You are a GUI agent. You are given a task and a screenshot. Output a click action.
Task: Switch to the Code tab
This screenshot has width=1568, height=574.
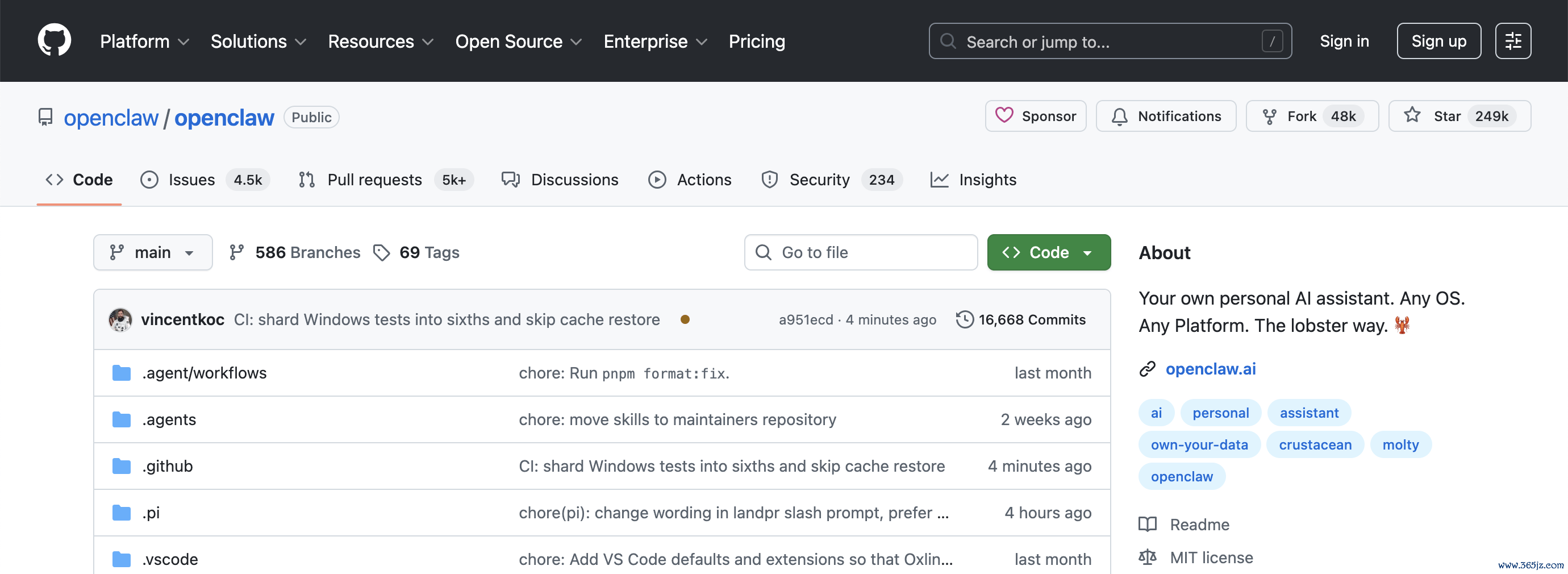79,180
